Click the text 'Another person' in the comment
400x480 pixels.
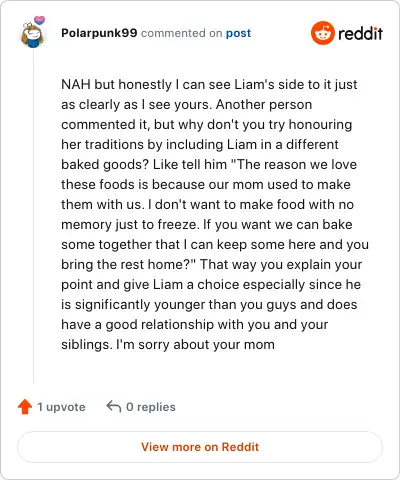tap(264, 105)
